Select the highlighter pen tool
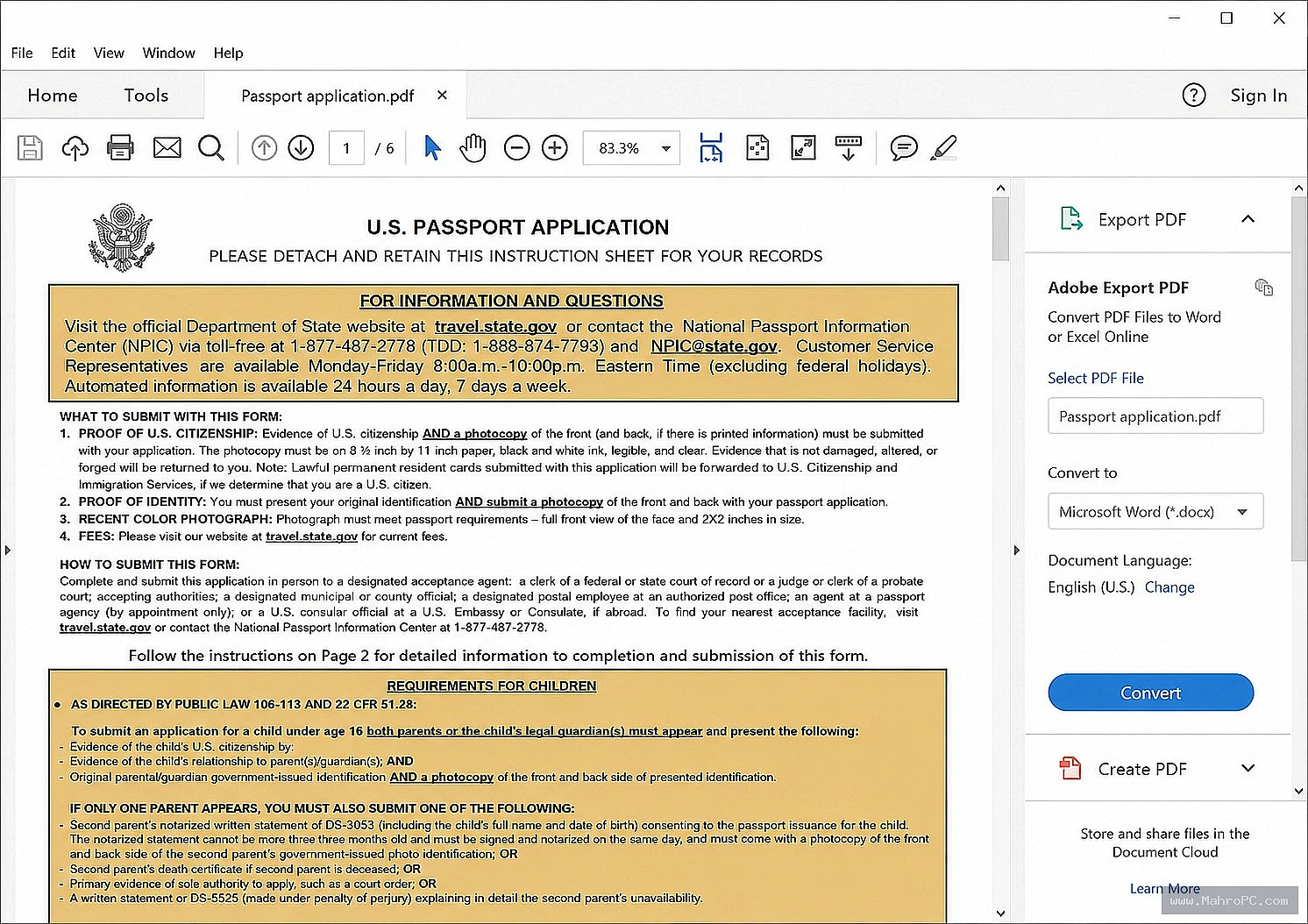 click(x=943, y=147)
